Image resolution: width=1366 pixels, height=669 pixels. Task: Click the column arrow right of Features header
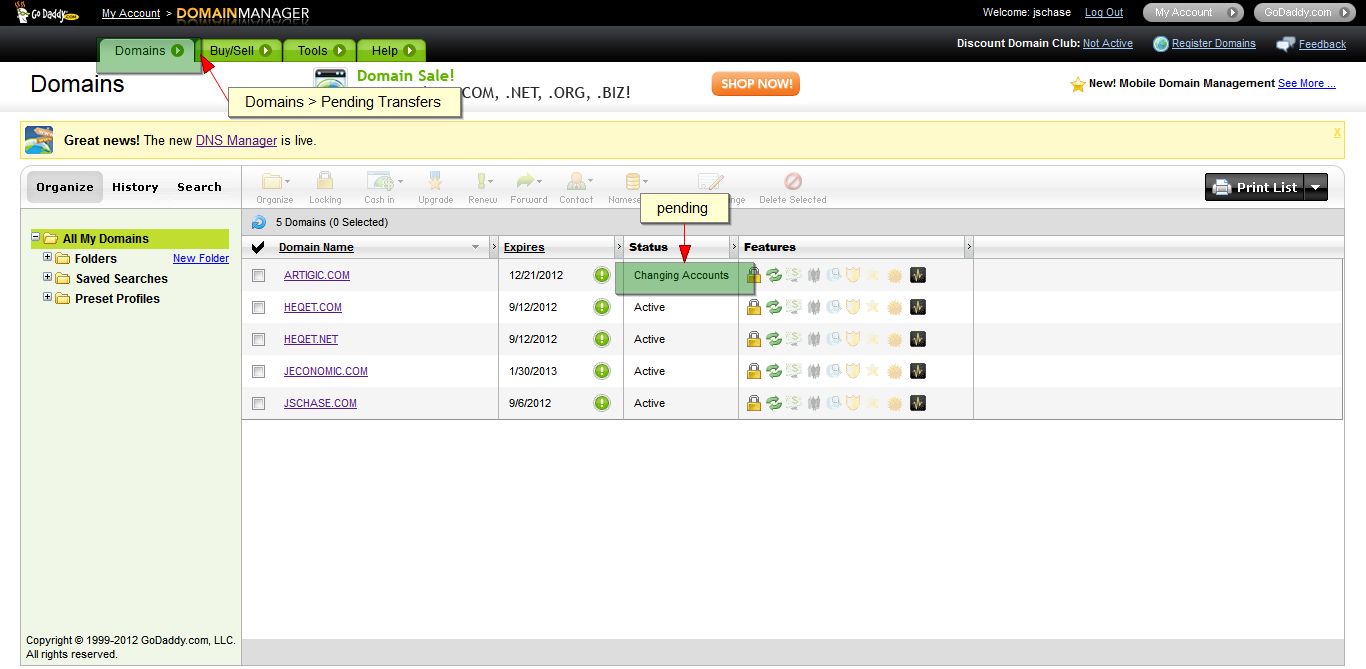(968, 247)
